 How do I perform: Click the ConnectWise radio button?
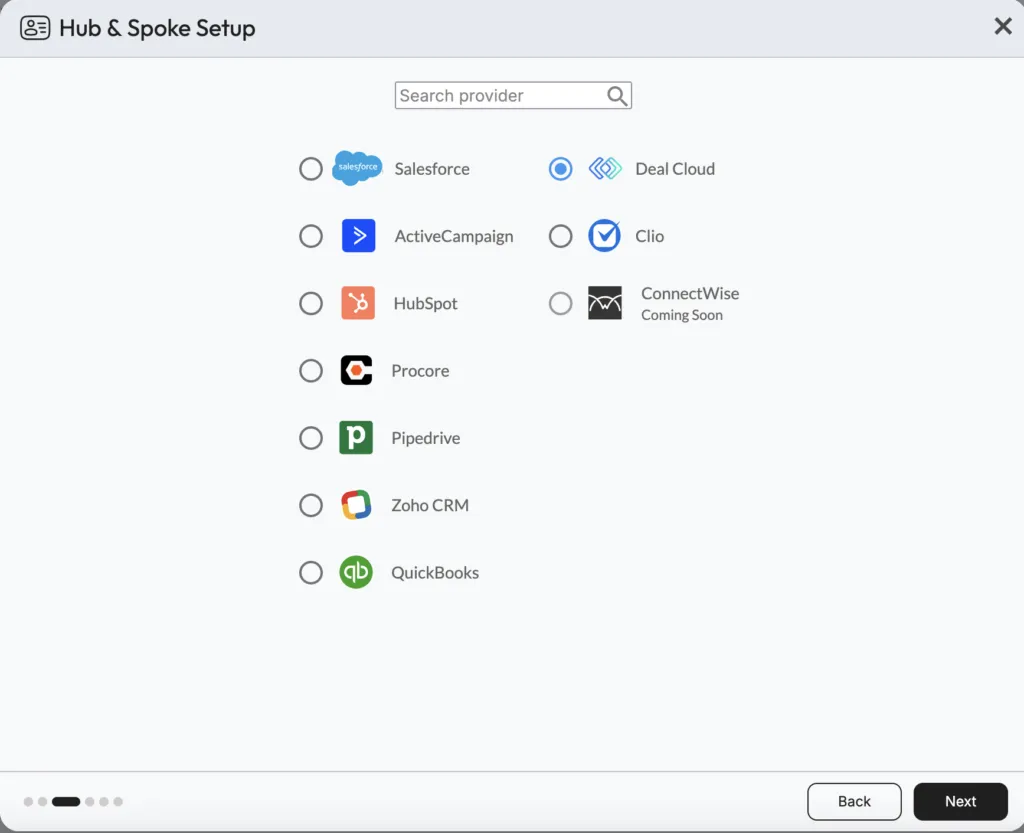(x=560, y=303)
